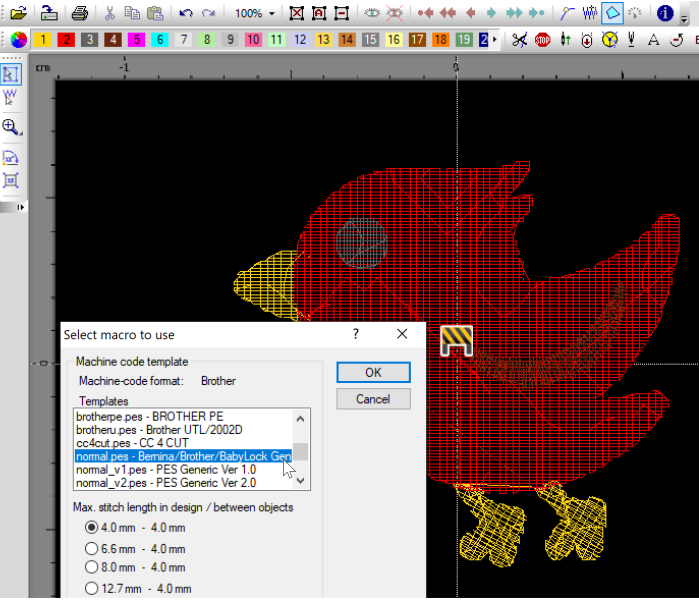Open design information with i icon
The width and height of the screenshot is (699, 600).
tap(665, 13)
